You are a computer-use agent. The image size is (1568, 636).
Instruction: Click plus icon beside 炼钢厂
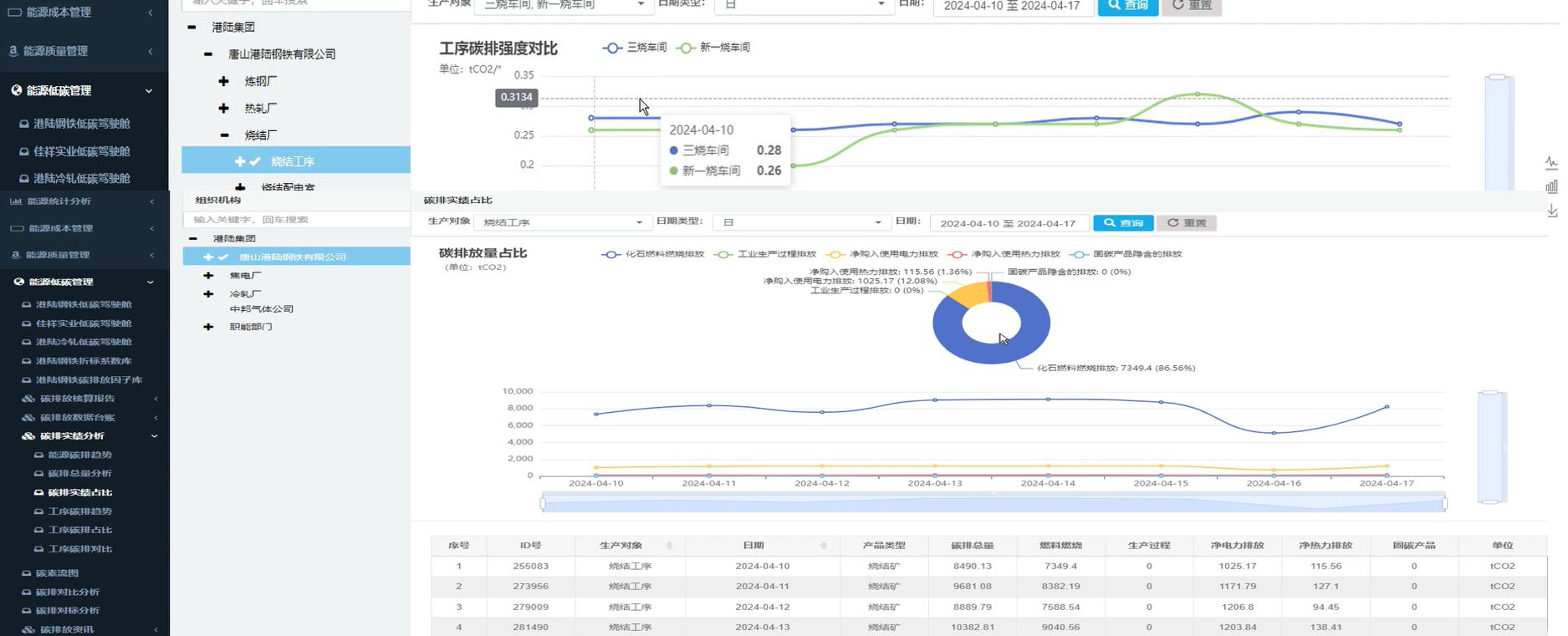[223, 81]
